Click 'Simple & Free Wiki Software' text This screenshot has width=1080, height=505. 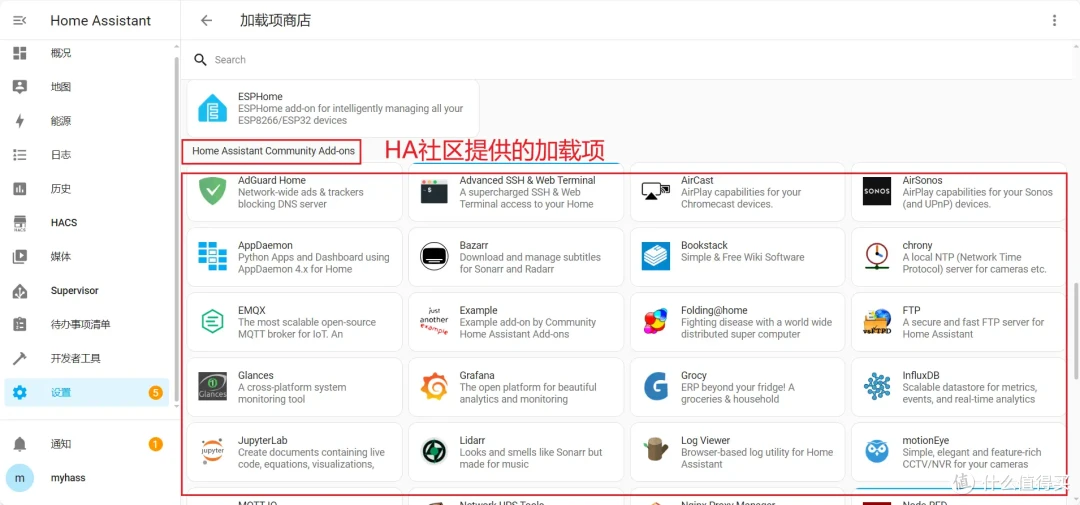coord(742,257)
